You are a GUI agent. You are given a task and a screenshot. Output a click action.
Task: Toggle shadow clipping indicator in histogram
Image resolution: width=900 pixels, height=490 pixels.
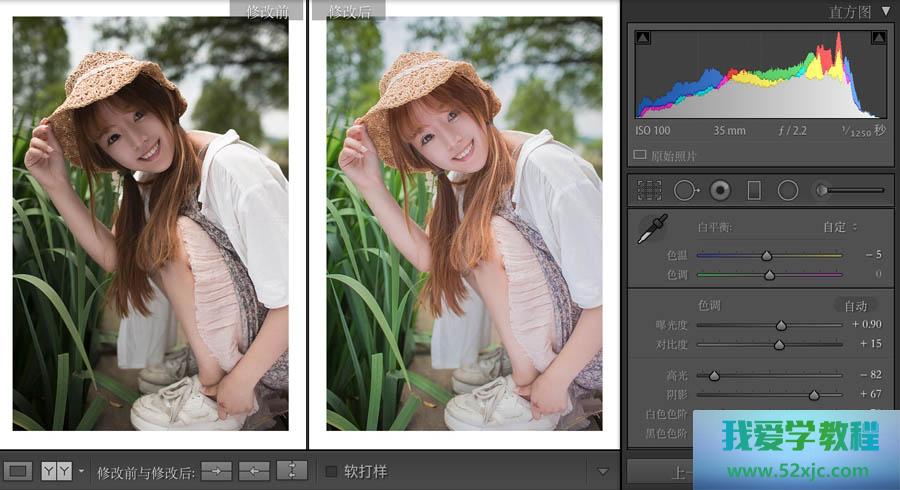pos(642,38)
